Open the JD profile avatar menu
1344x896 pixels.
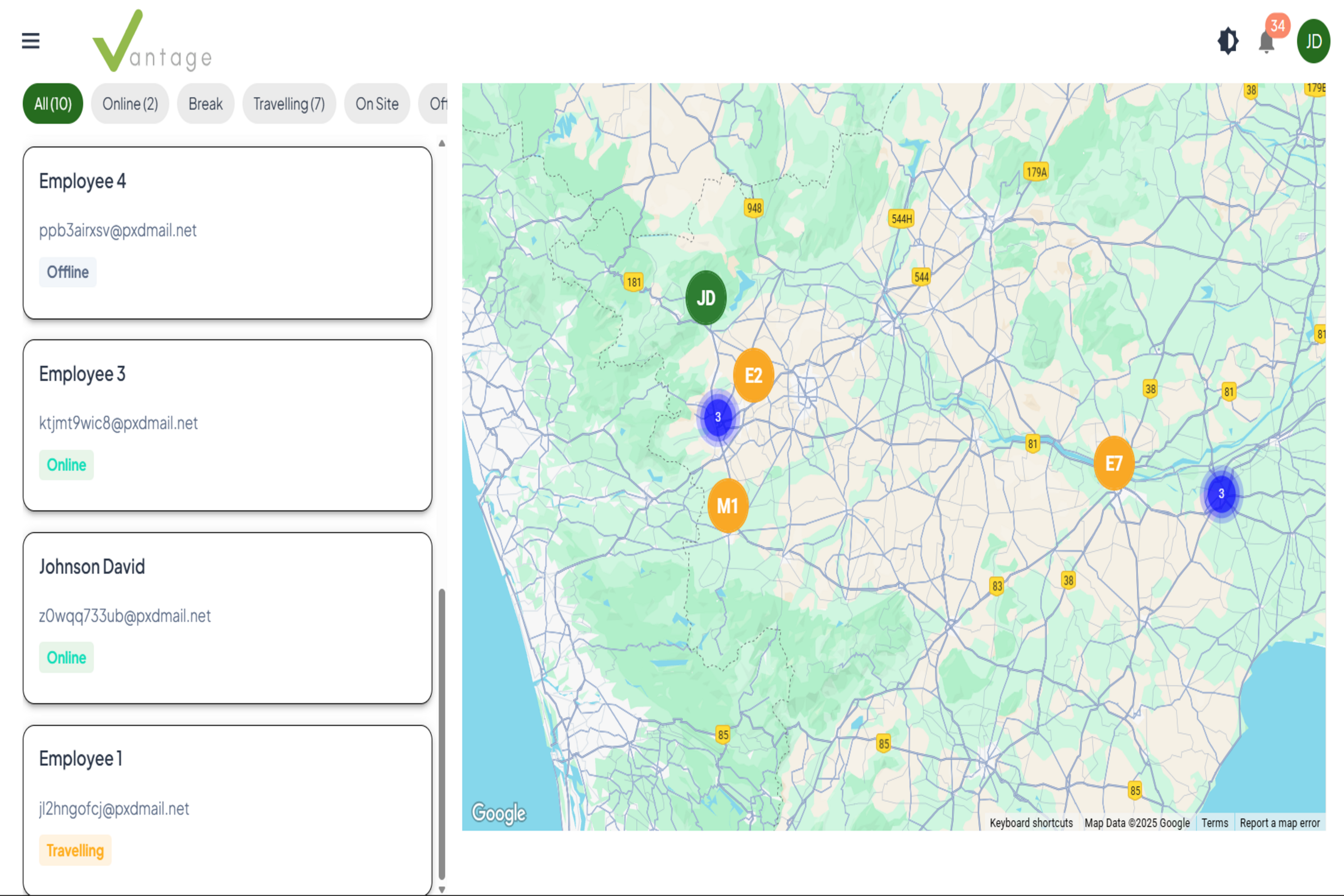click(x=1313, y=41)
